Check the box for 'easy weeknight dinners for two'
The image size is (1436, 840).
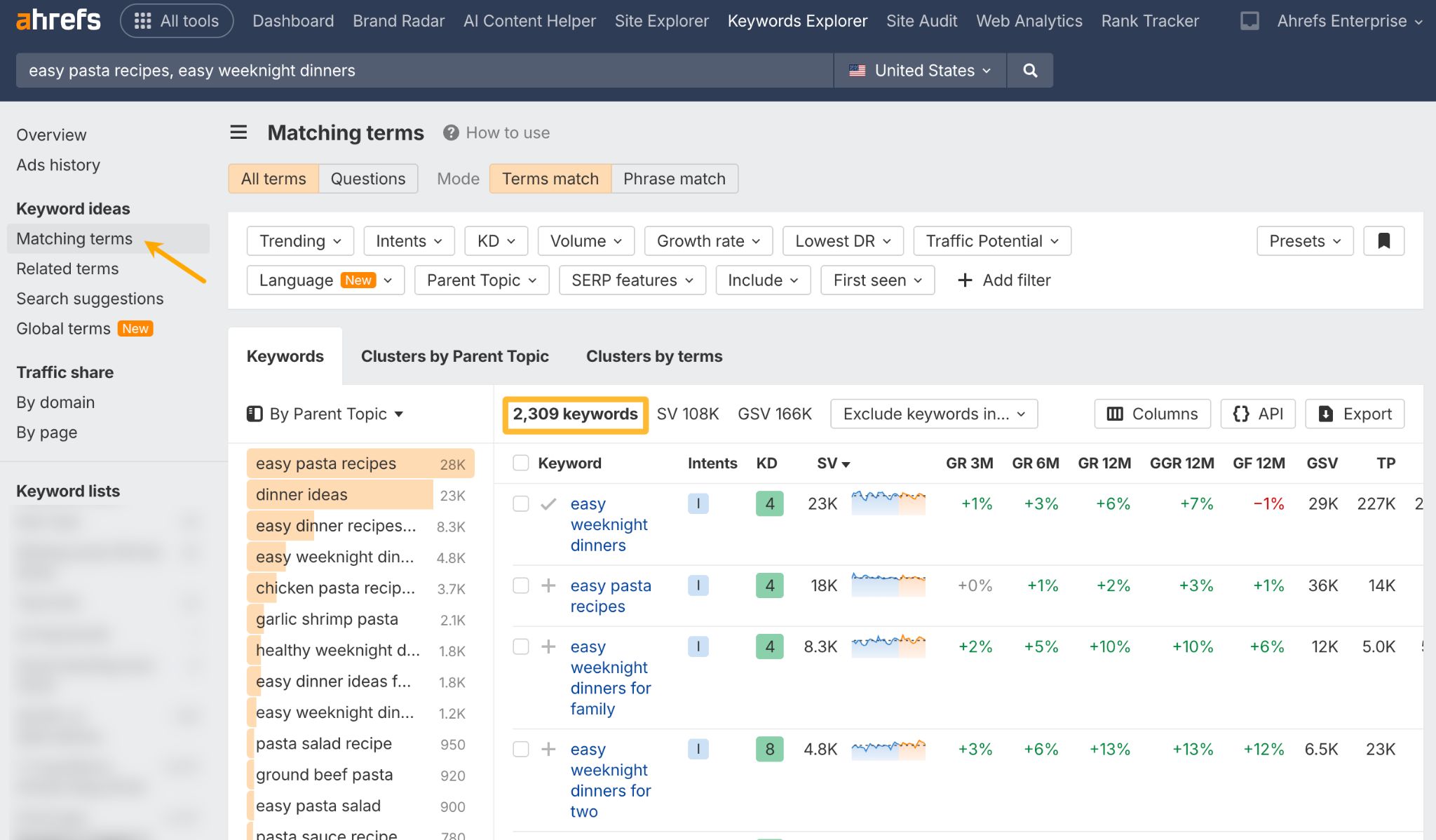pos(521,749)
